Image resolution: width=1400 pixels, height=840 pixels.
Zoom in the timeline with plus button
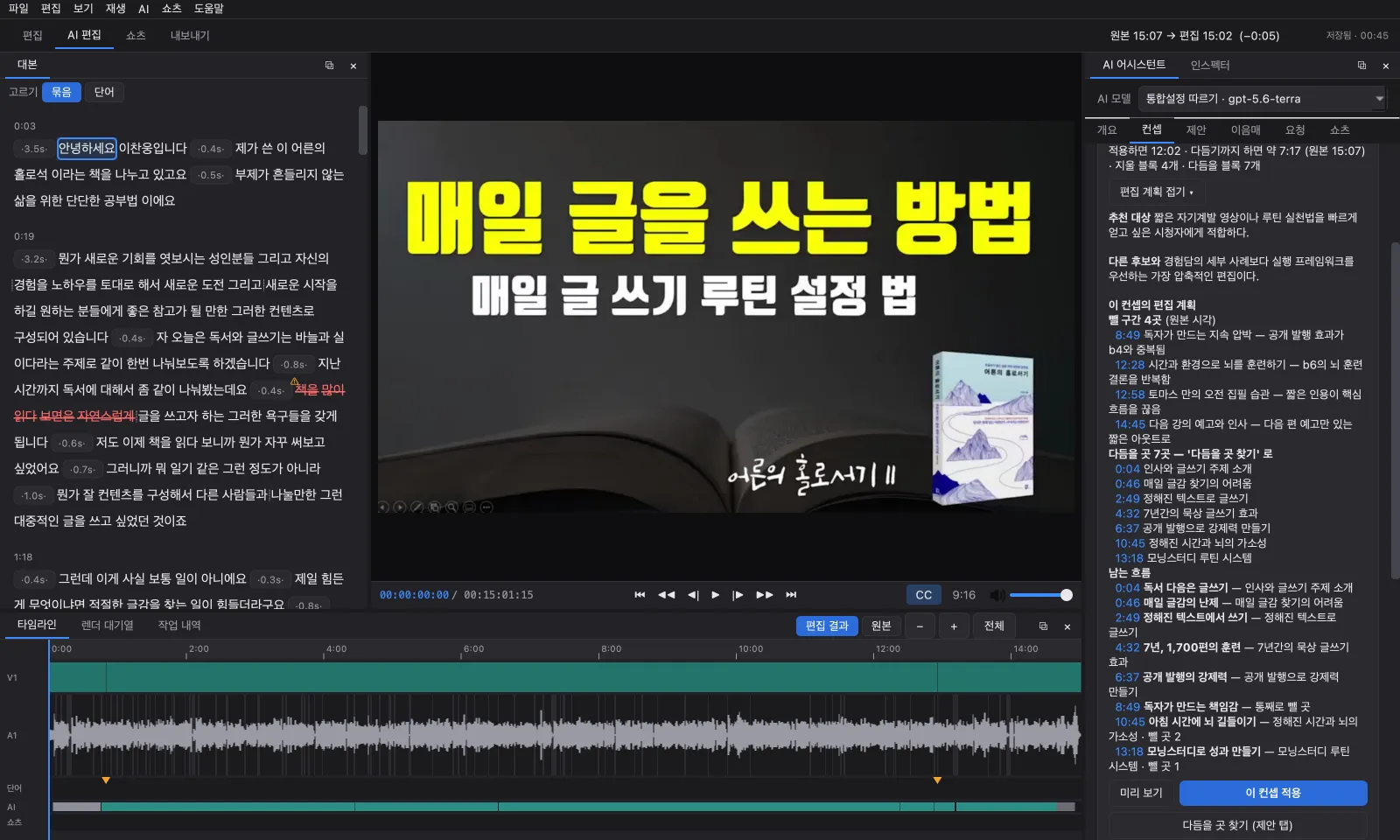(x=954, y=626)
